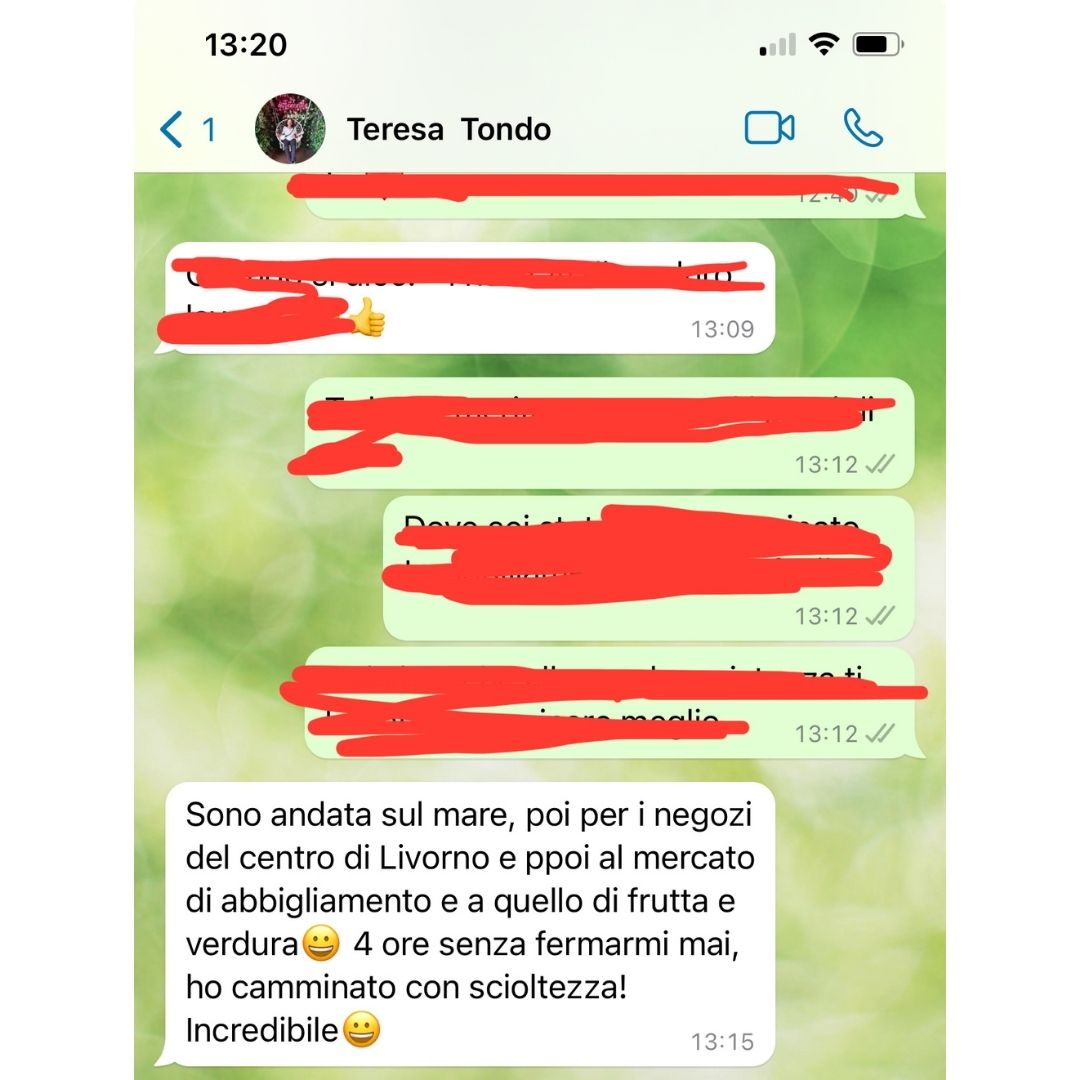Screen dimensions: 1080x1080
Task: Tap the unread count number 1
Action: (209, 129)
